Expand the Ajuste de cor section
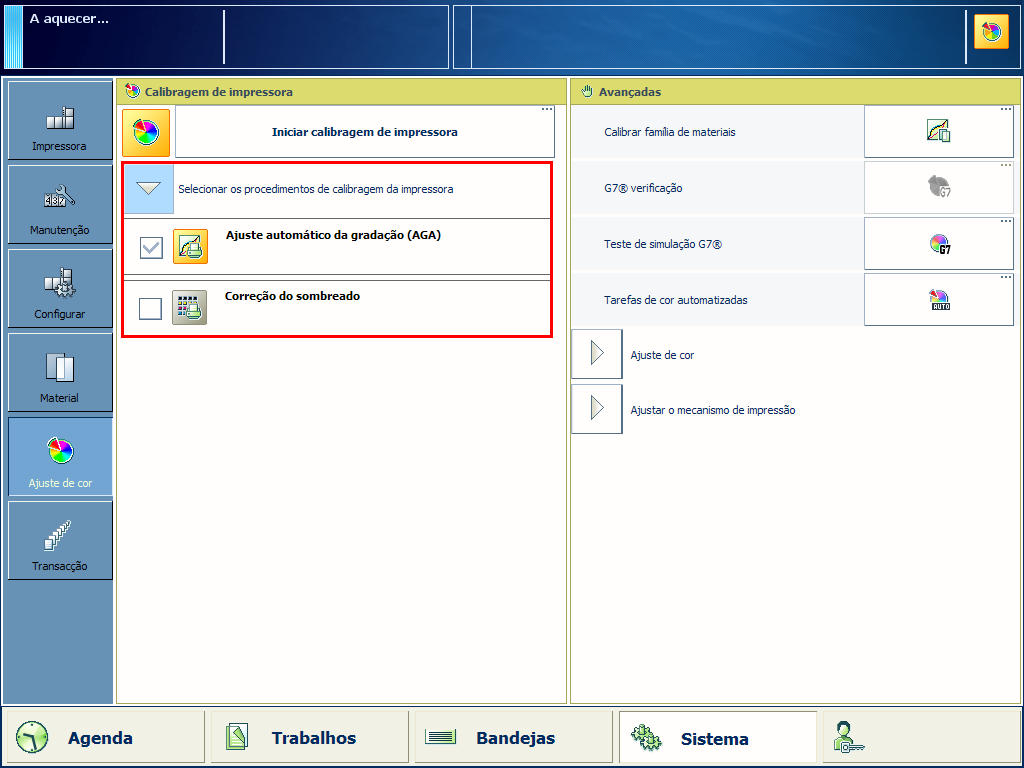The height and width of the screenshot is (768, 1024). pos(597,355)
